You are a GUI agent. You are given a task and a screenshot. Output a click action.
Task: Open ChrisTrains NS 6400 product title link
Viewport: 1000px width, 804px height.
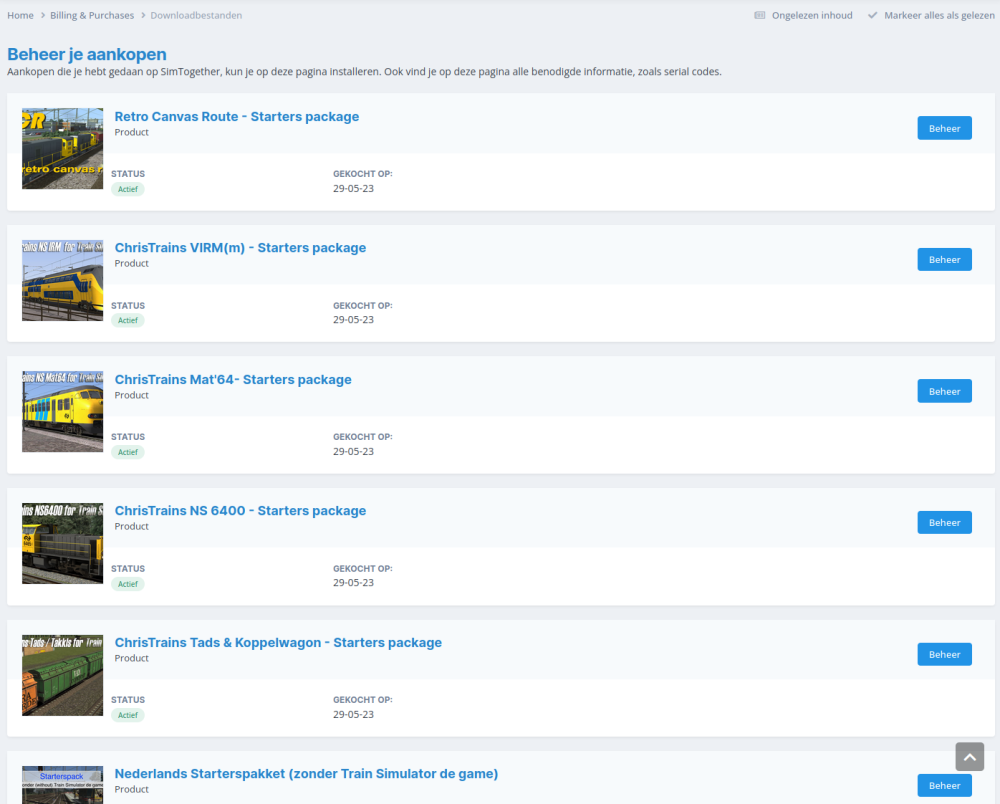coord(240,511)
